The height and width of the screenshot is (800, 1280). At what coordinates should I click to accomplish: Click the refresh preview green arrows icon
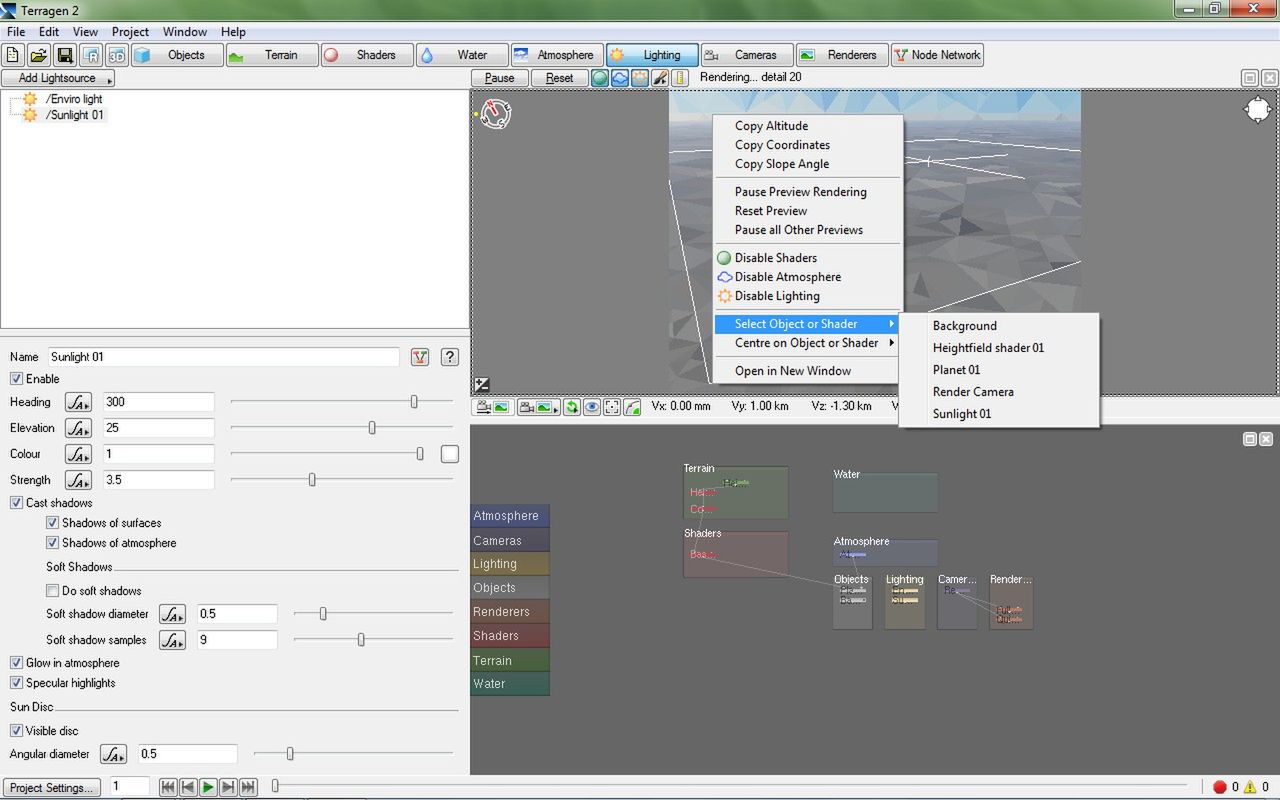(x=572, y=407)
